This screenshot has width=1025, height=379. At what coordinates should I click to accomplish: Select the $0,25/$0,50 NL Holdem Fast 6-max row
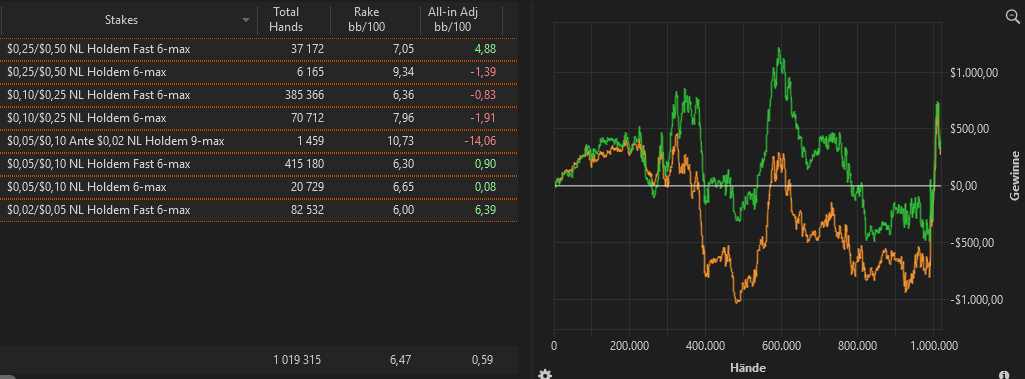click(259, 49)
